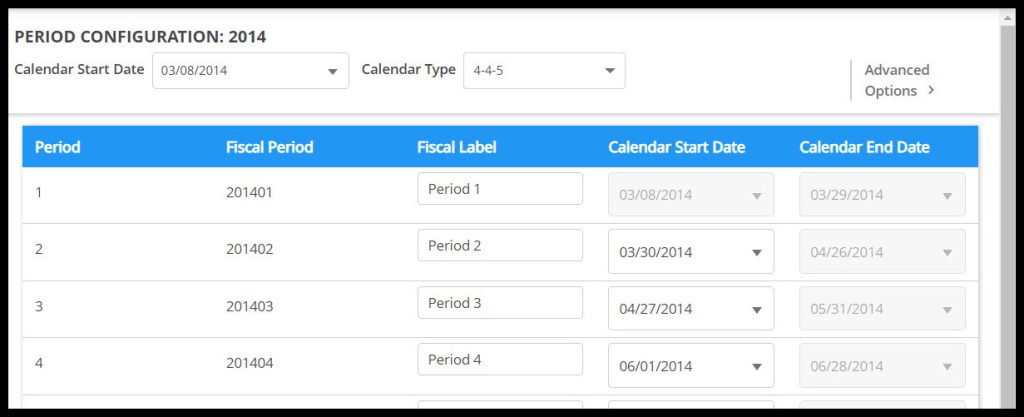
Task: Open the Calendar Type 4-4-5 dropdown
Action: point(543,71)
